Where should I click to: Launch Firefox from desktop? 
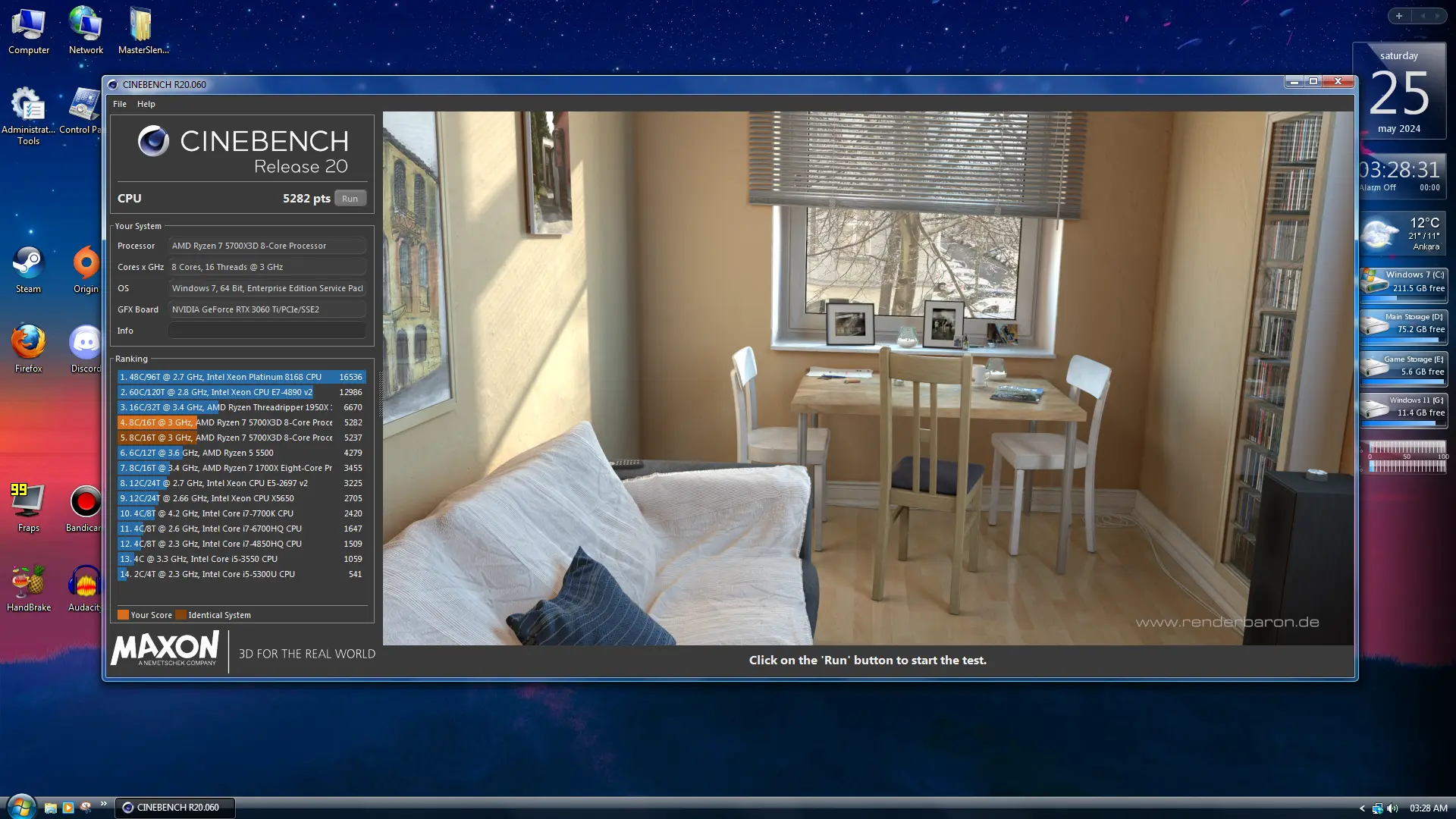pyautogui.click(x=28, y=349)
